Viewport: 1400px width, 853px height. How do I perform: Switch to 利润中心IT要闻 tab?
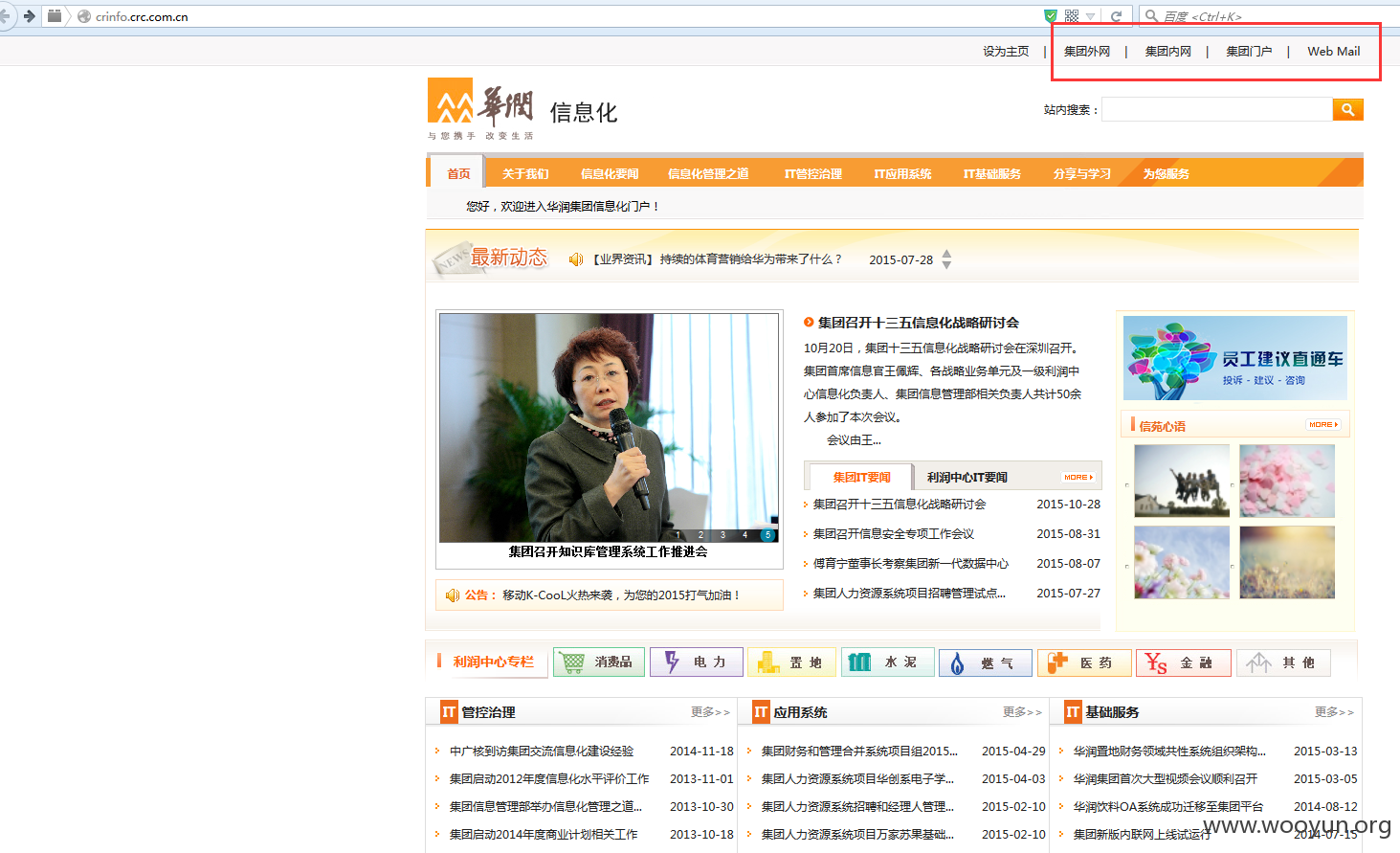pos(967,477)
